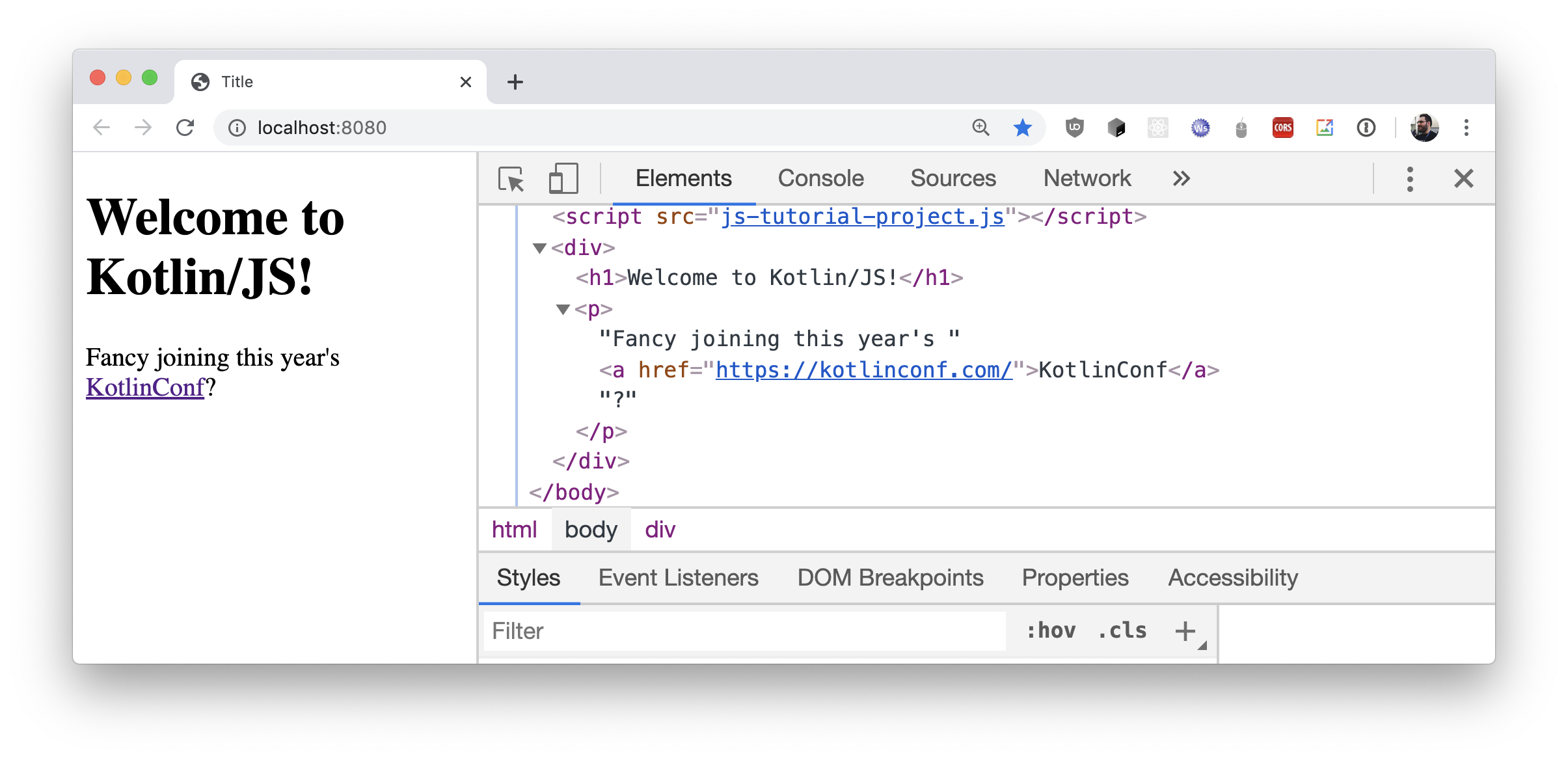Open the DevTools more tabs chevron
The width and height of the screenshot is (1568, 760).
[1181, 178]
